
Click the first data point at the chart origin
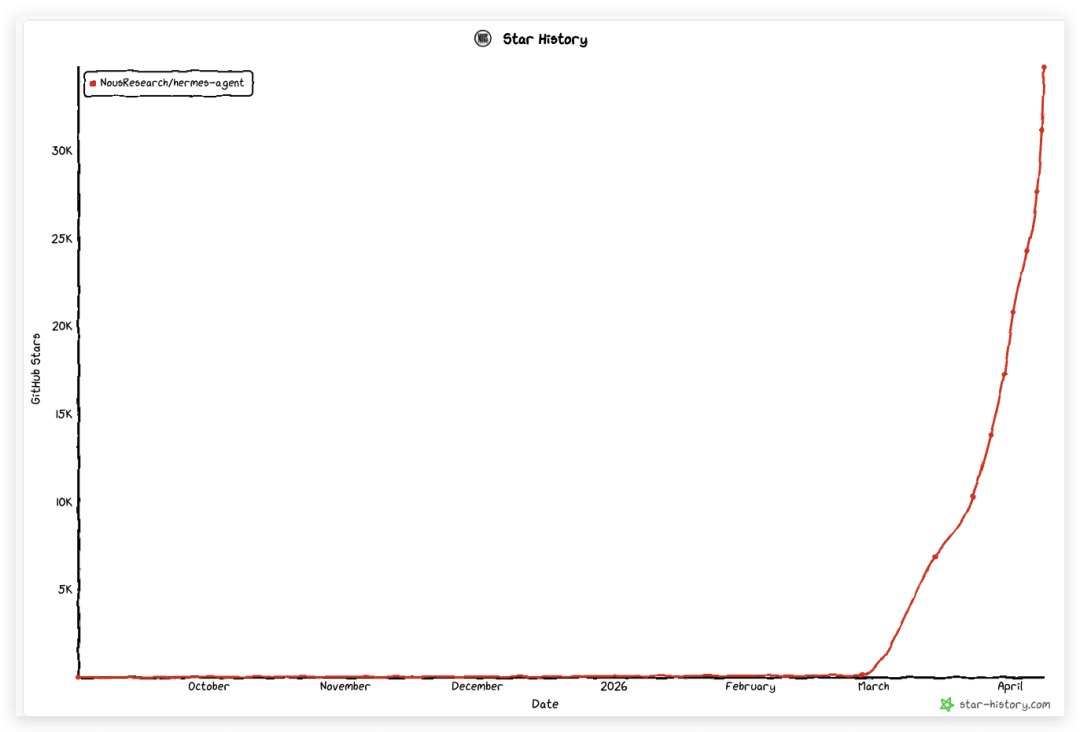click(x=78, y=677)
